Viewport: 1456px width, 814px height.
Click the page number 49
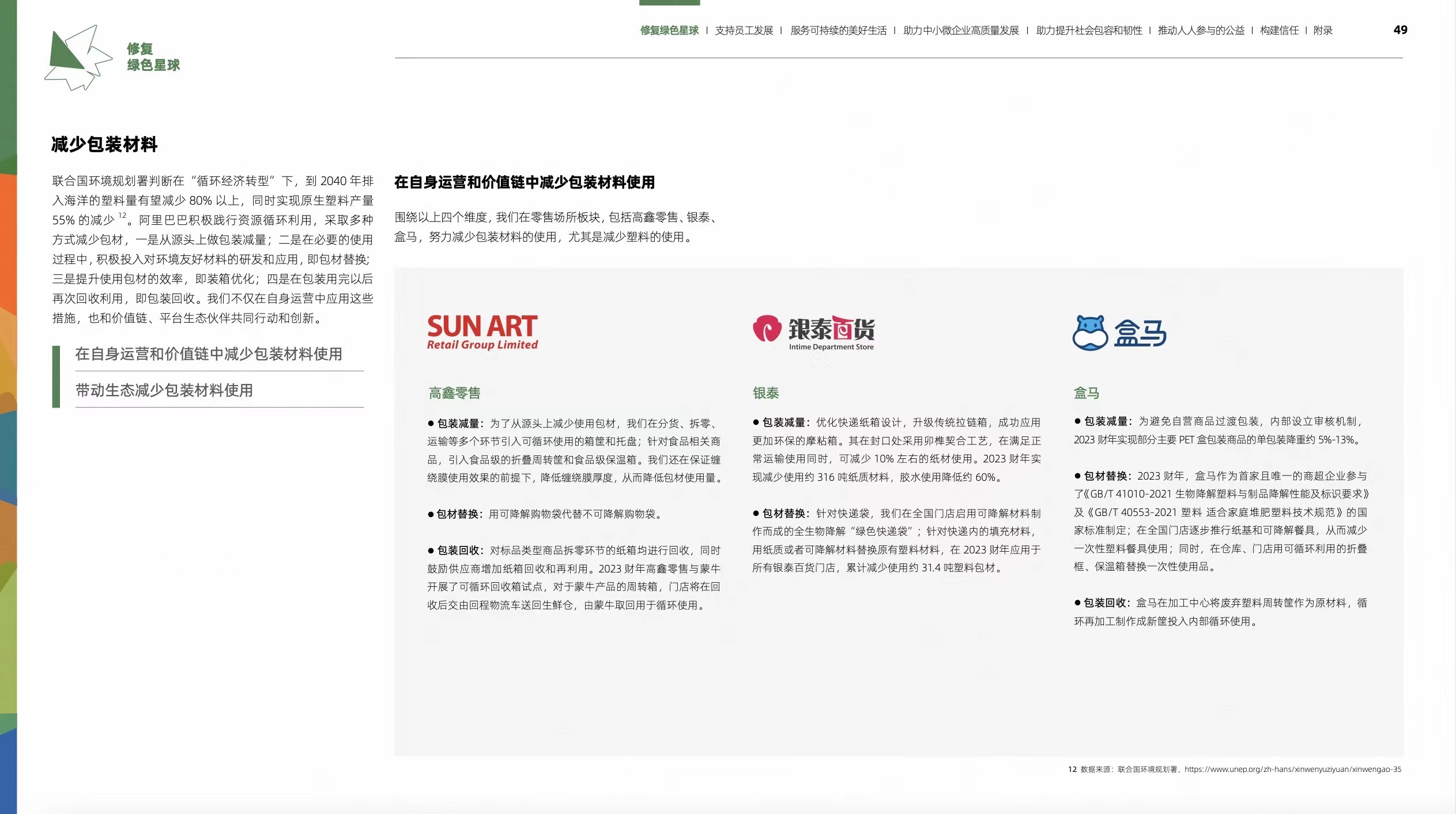click(1400, 30)
